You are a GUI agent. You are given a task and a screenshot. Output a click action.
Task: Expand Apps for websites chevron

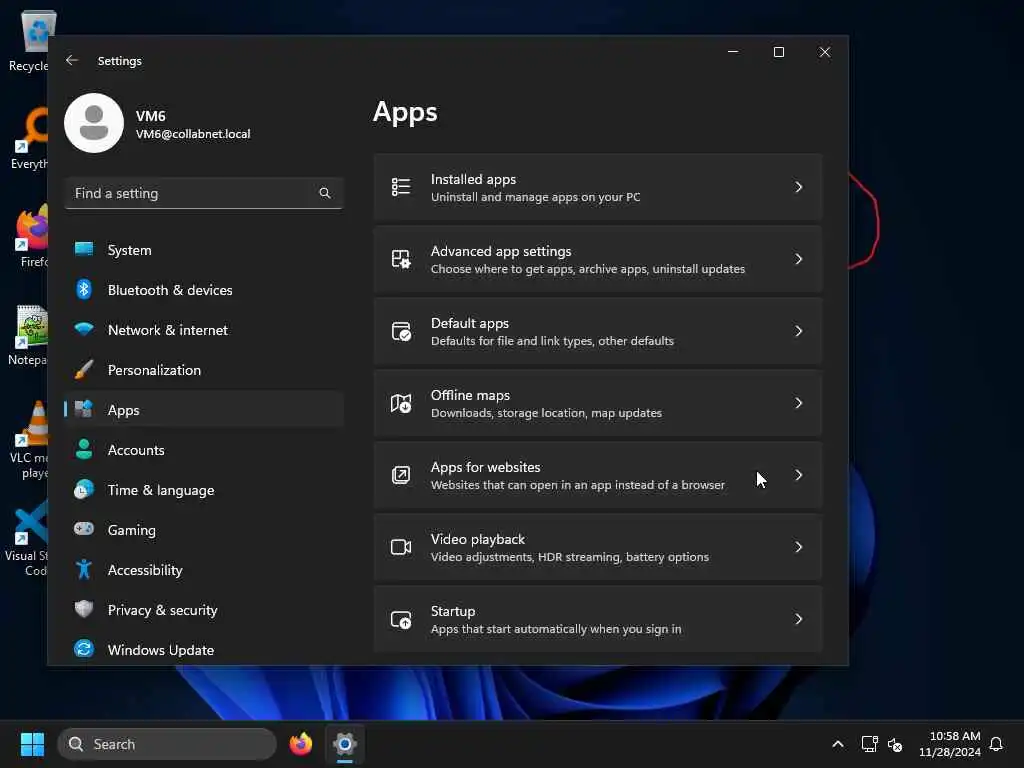(x=799, y=475)
